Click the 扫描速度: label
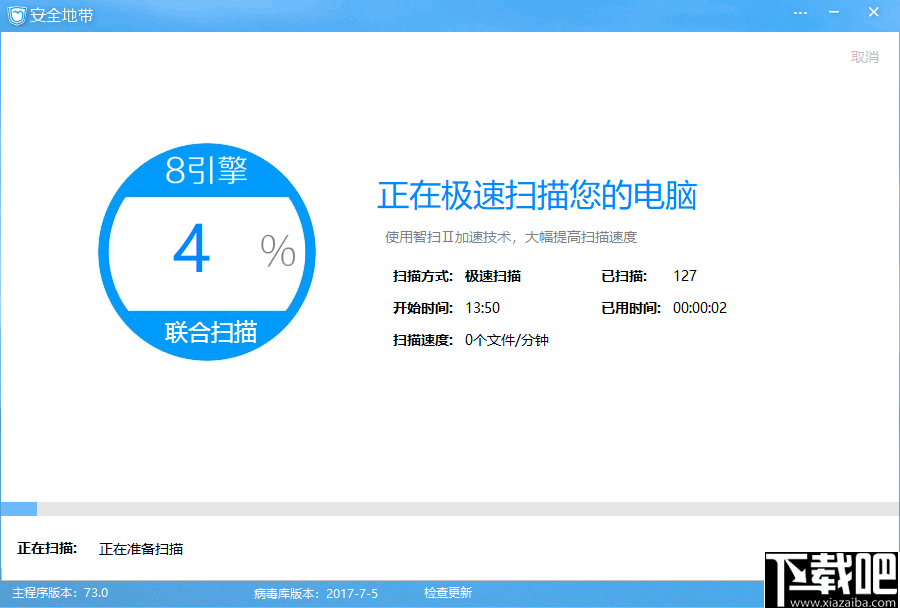 coord(423,340)
